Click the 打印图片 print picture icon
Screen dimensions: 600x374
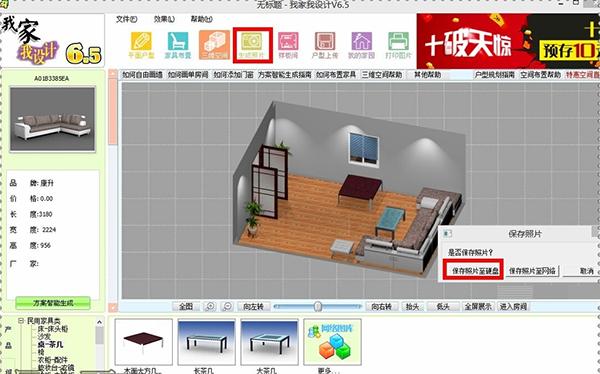(398, 45)
